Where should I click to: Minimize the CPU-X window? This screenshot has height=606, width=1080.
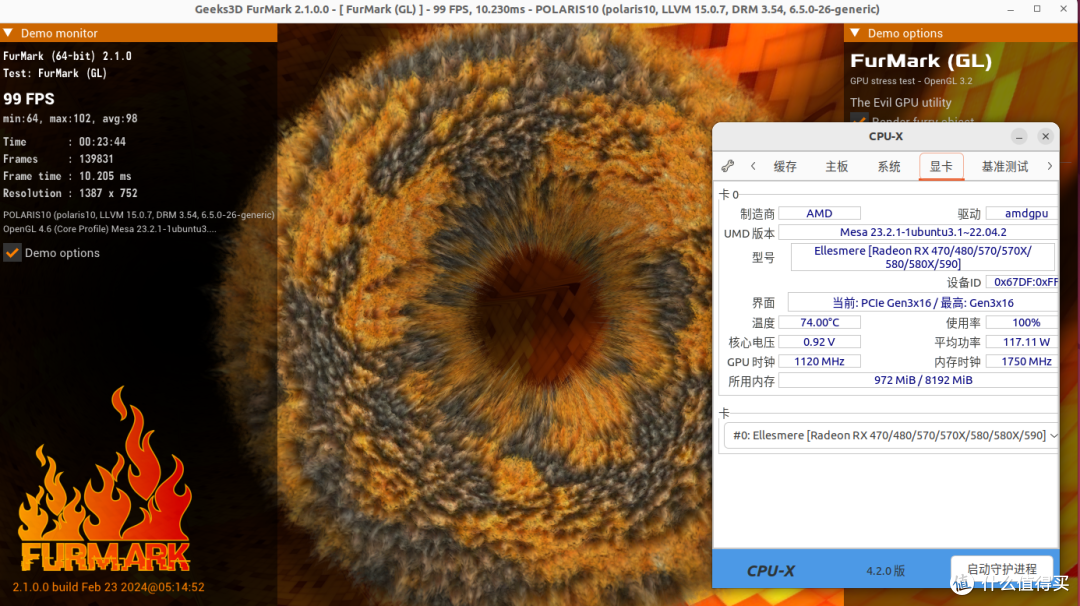(1018, 136)
